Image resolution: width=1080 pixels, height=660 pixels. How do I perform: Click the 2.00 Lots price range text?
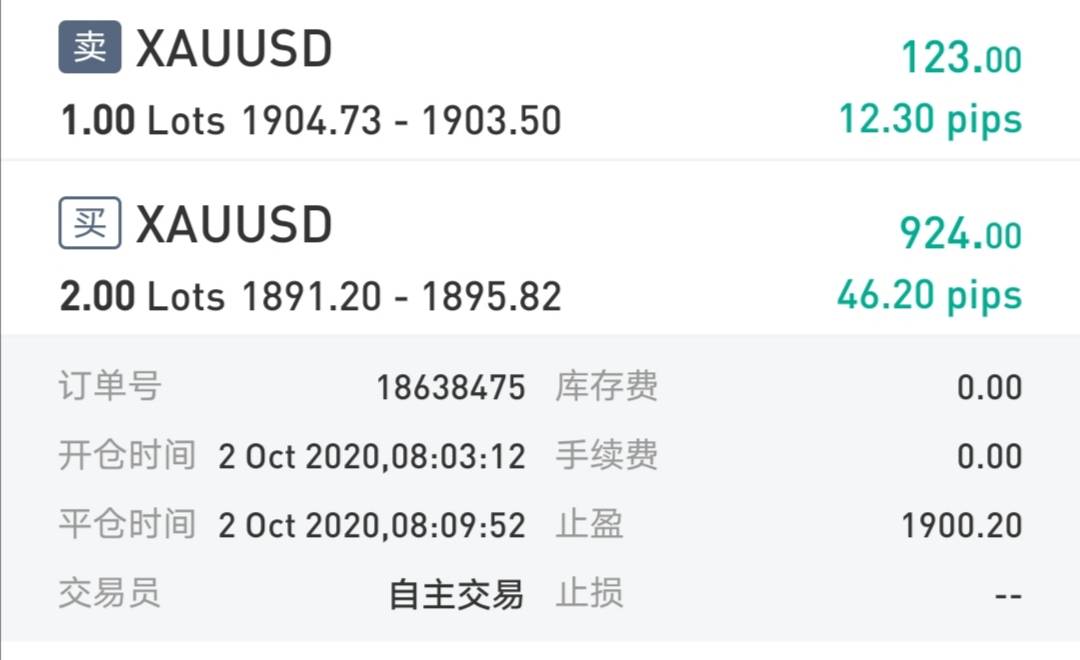tap(311, 297)
